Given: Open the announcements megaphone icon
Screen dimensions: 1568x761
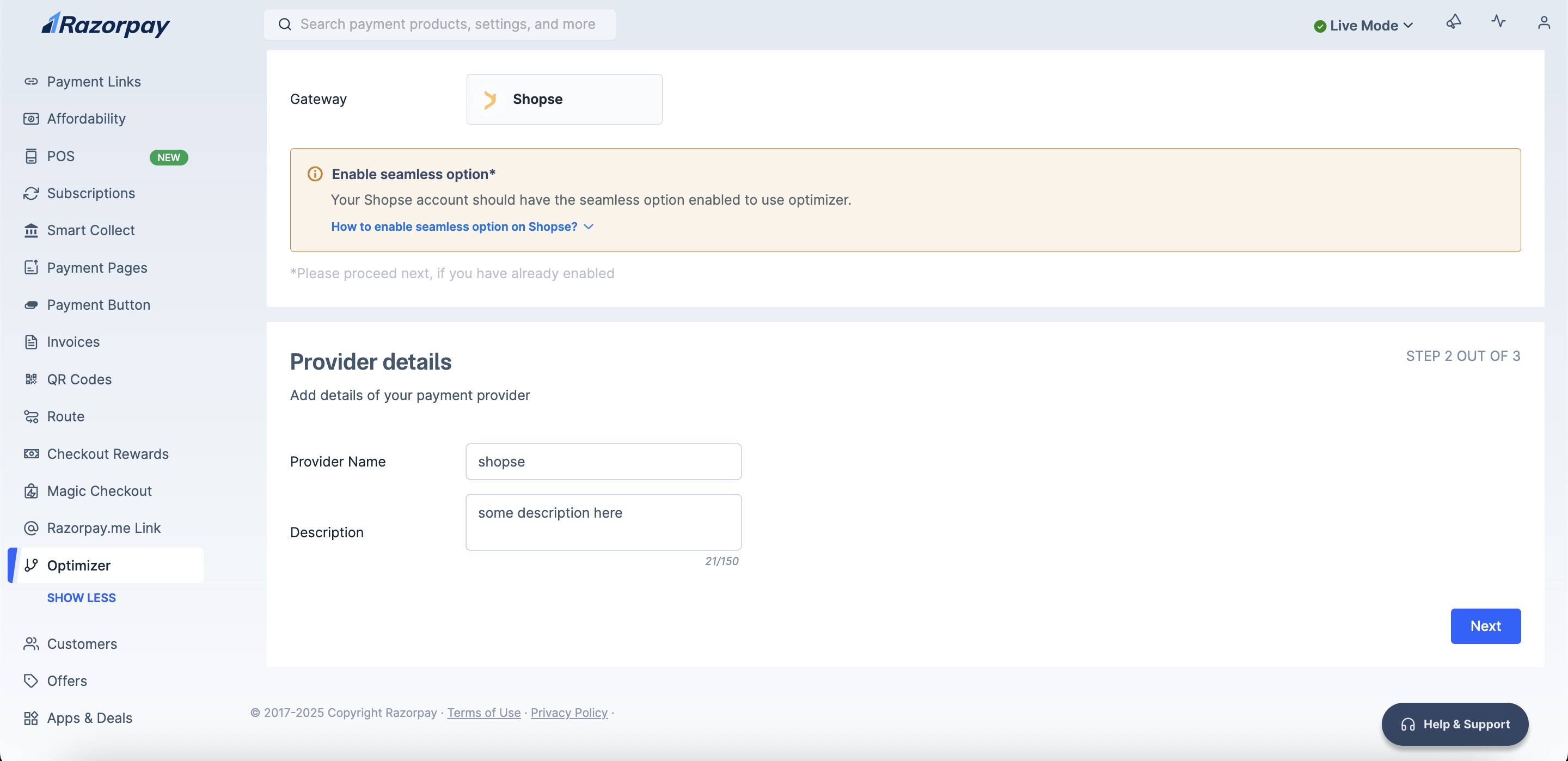Looking at the screenshot, I should click(x=1454, y=22).
